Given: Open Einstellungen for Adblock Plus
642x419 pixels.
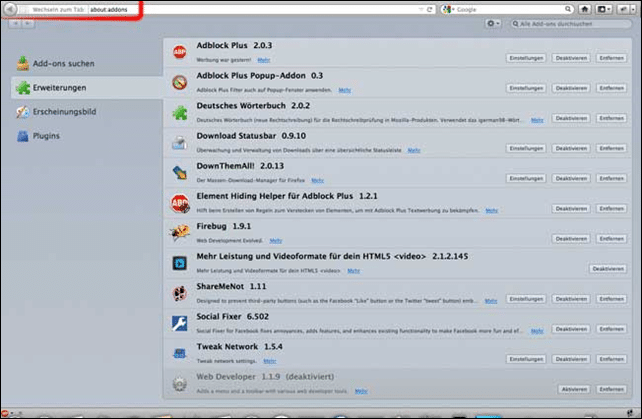Looking at the screenshot, I should pos(526,58).
